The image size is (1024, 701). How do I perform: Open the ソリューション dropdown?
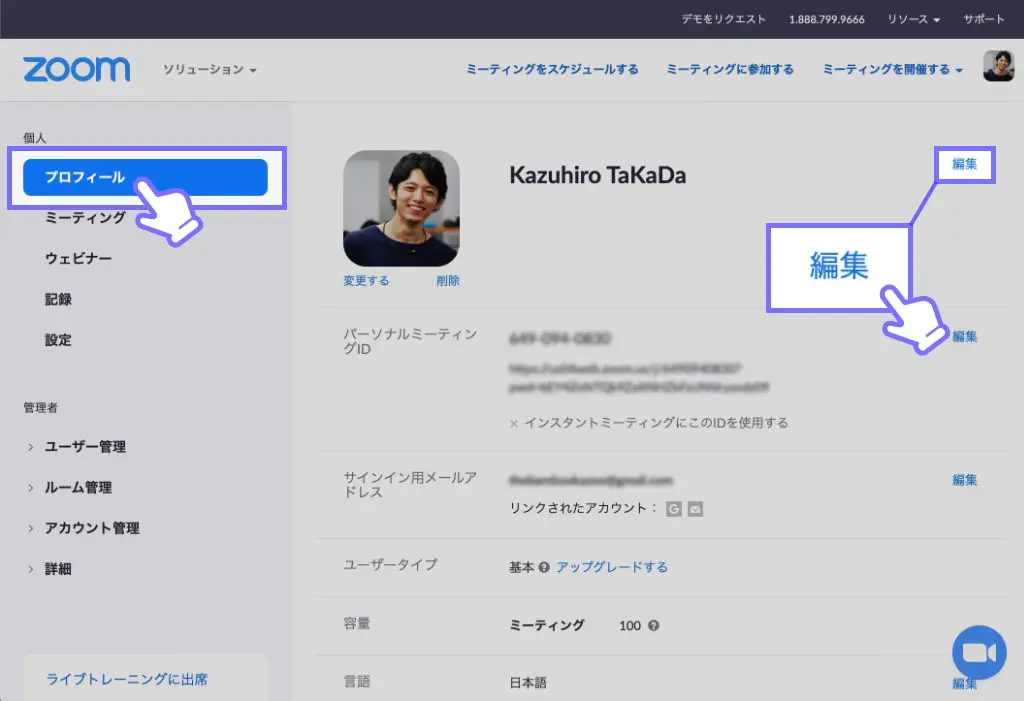point(207,70)
